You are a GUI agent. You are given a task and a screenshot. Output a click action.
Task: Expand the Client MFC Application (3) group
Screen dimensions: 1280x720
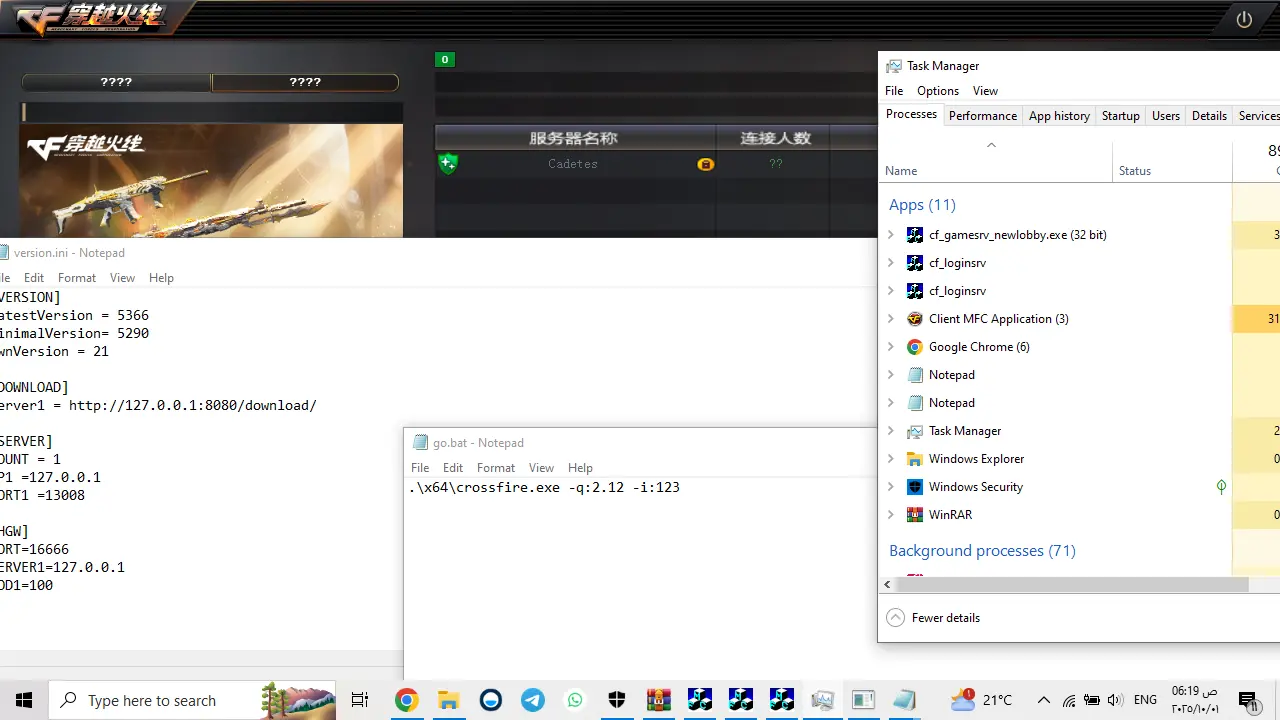(891, 319)
